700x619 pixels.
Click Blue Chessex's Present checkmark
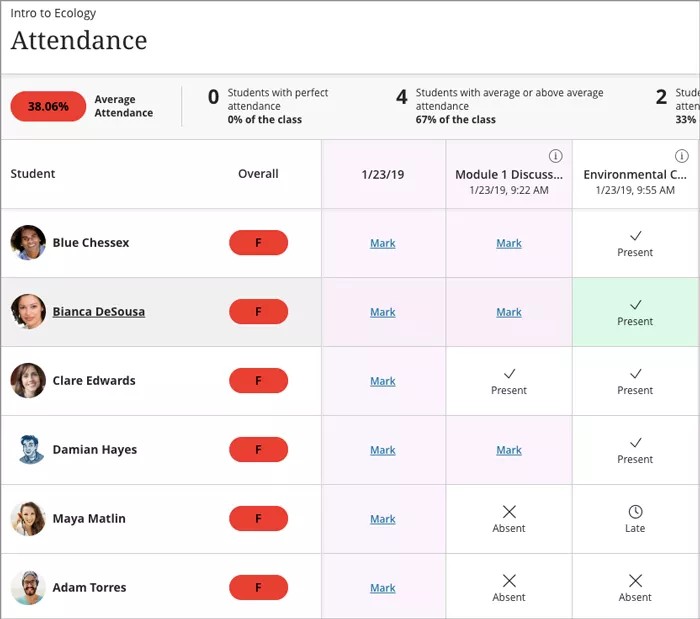(x=635, y=236)
